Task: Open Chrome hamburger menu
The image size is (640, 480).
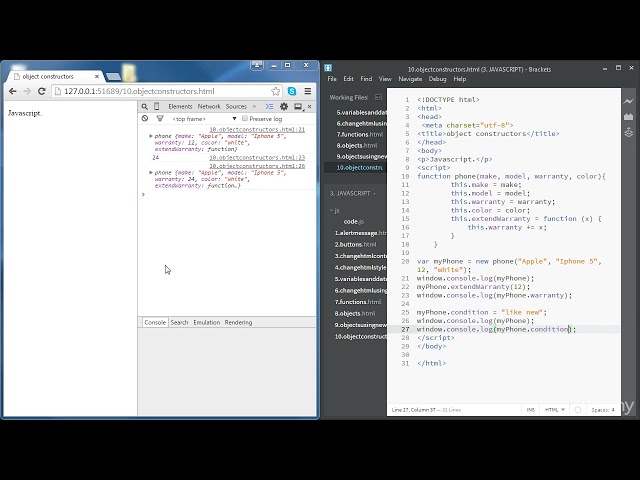Action: pos(308,91)
